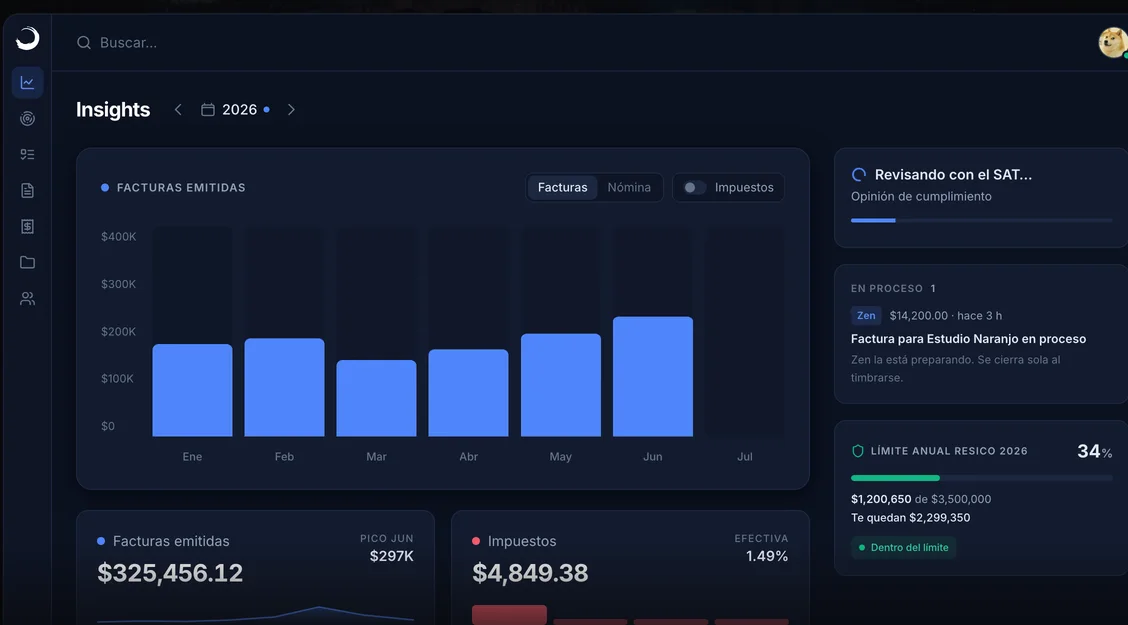Click the Abr bar in chart
The height and width of the screenshot is (625, 1128).
pyautogui.click(x=468, y=393)
